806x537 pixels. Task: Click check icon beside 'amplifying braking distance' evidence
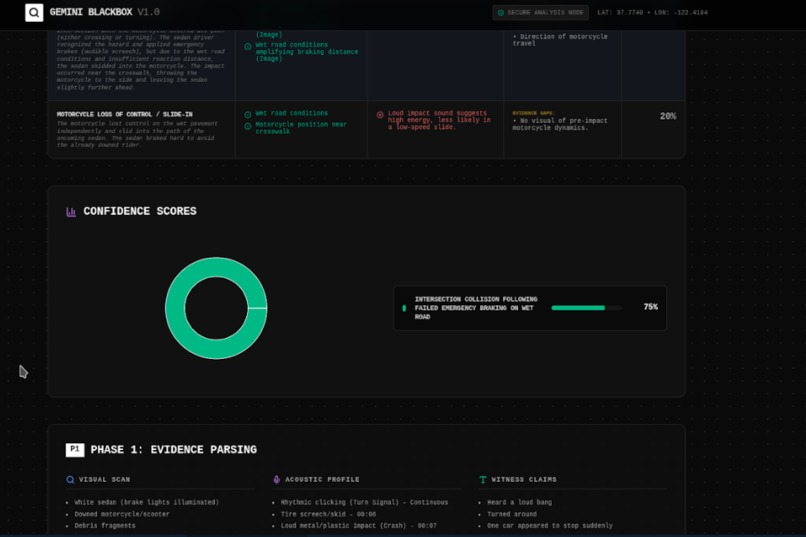[x=248, y=47]
